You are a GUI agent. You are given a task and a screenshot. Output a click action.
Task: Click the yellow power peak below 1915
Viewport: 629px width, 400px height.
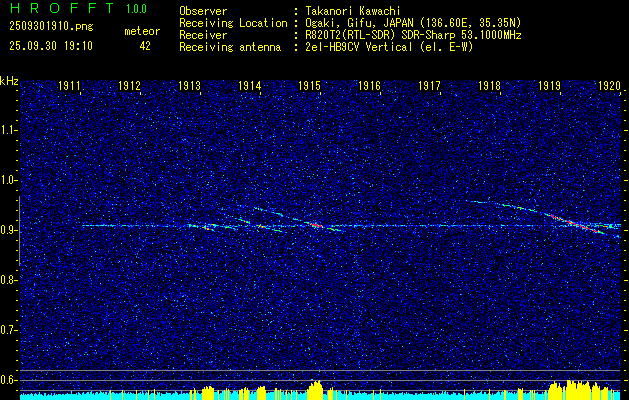[x=315, y=389]
